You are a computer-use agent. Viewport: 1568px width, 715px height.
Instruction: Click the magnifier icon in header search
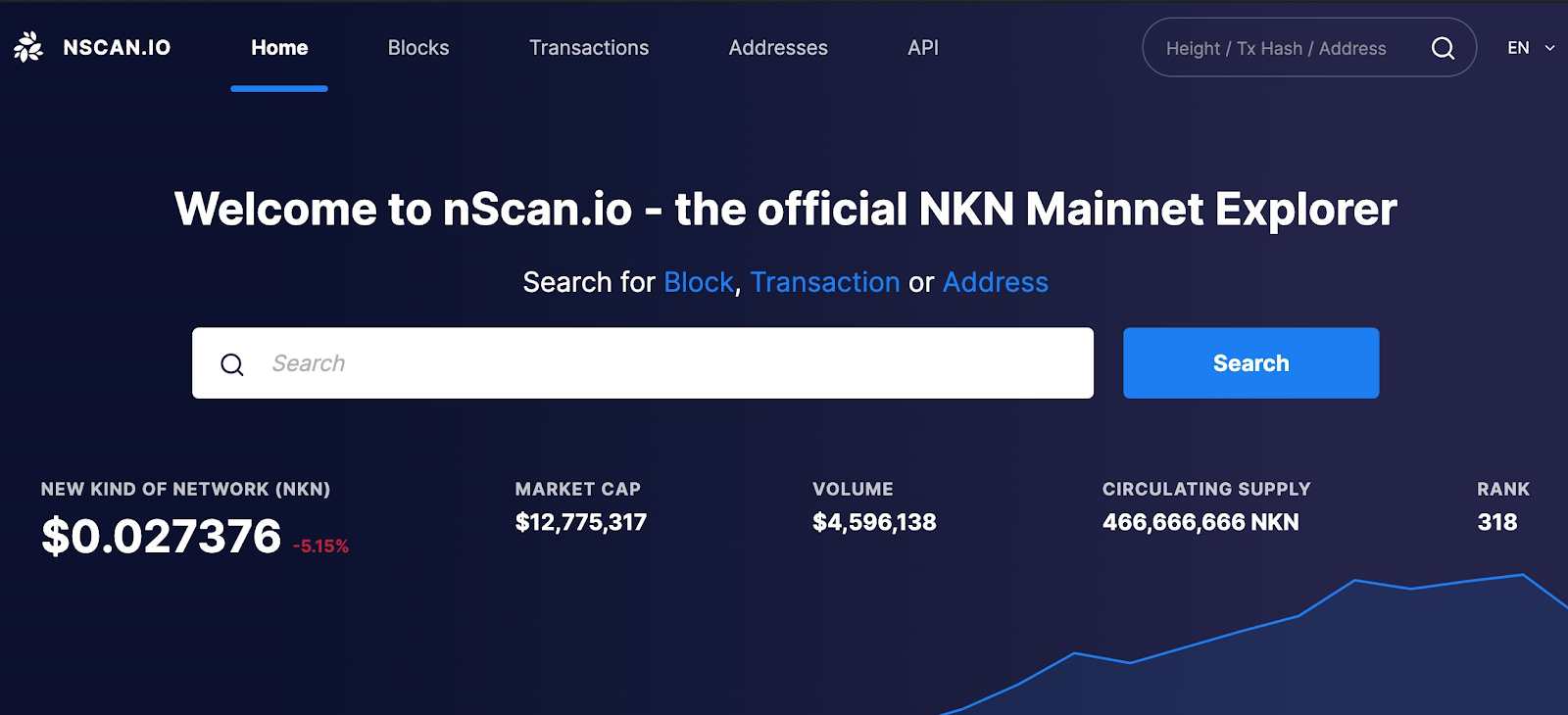1443,48
